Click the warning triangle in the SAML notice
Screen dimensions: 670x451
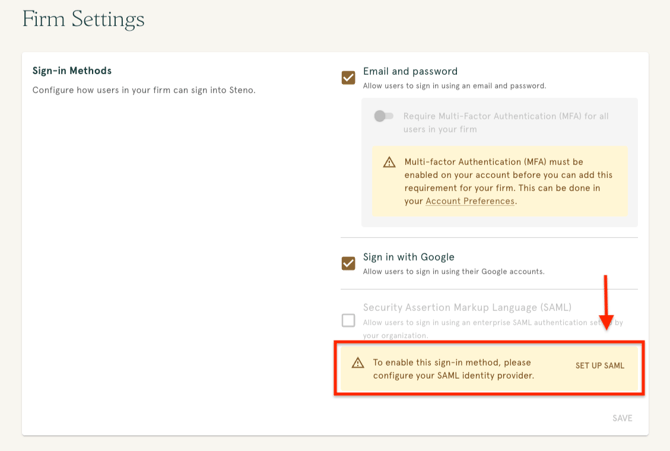tap(357, 363)
